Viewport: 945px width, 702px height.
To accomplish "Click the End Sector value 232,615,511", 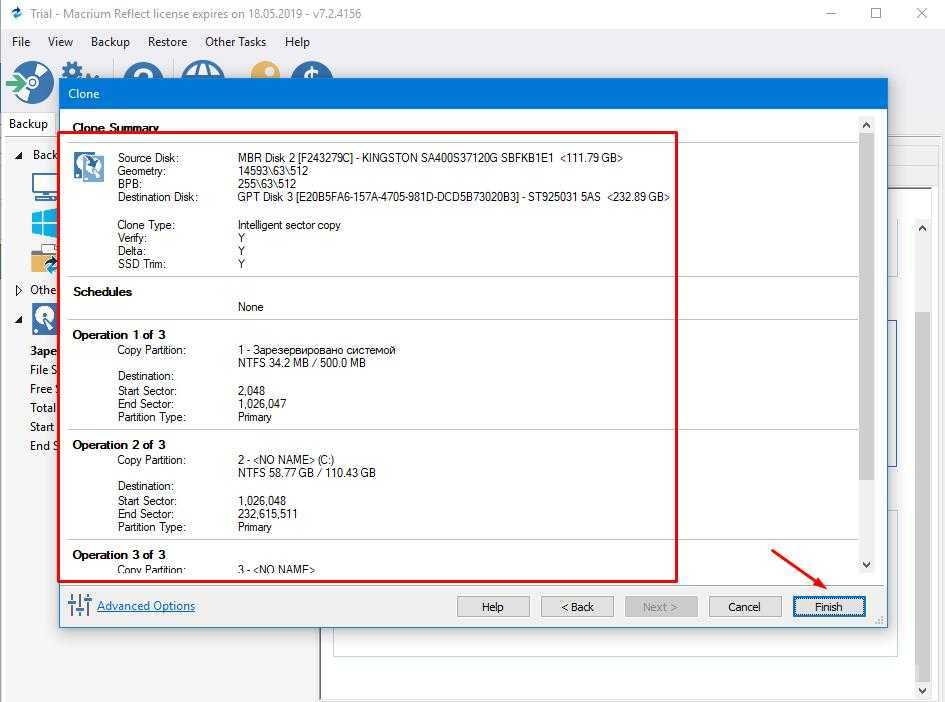I will click(x=267, y=514).
